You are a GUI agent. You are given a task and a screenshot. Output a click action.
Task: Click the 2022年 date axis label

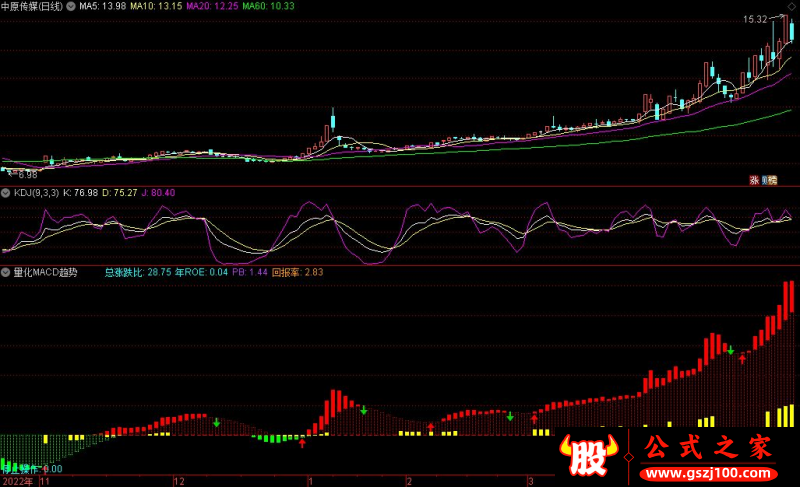(16, 481)
